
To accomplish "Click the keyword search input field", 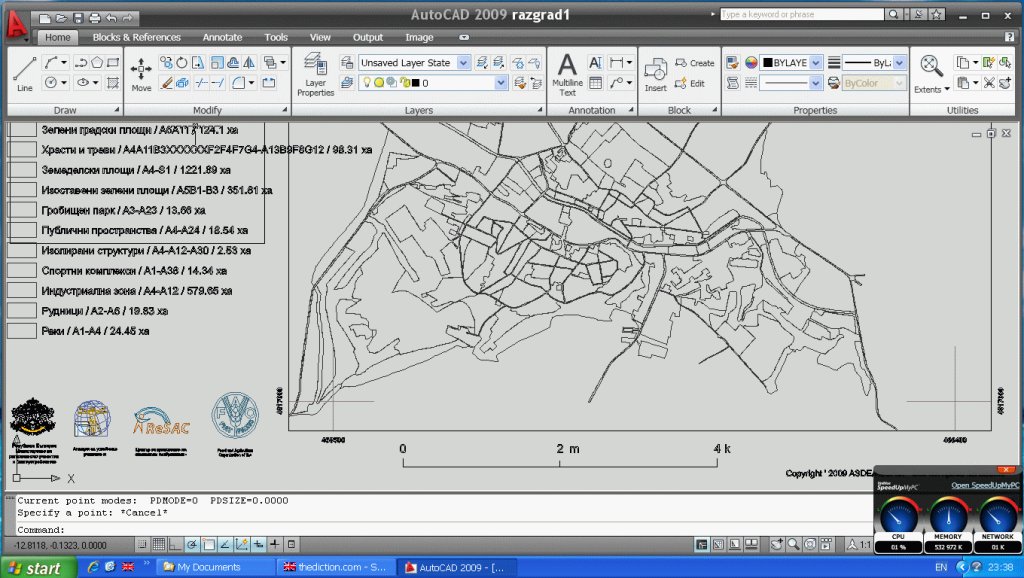I will click(802, 15).
